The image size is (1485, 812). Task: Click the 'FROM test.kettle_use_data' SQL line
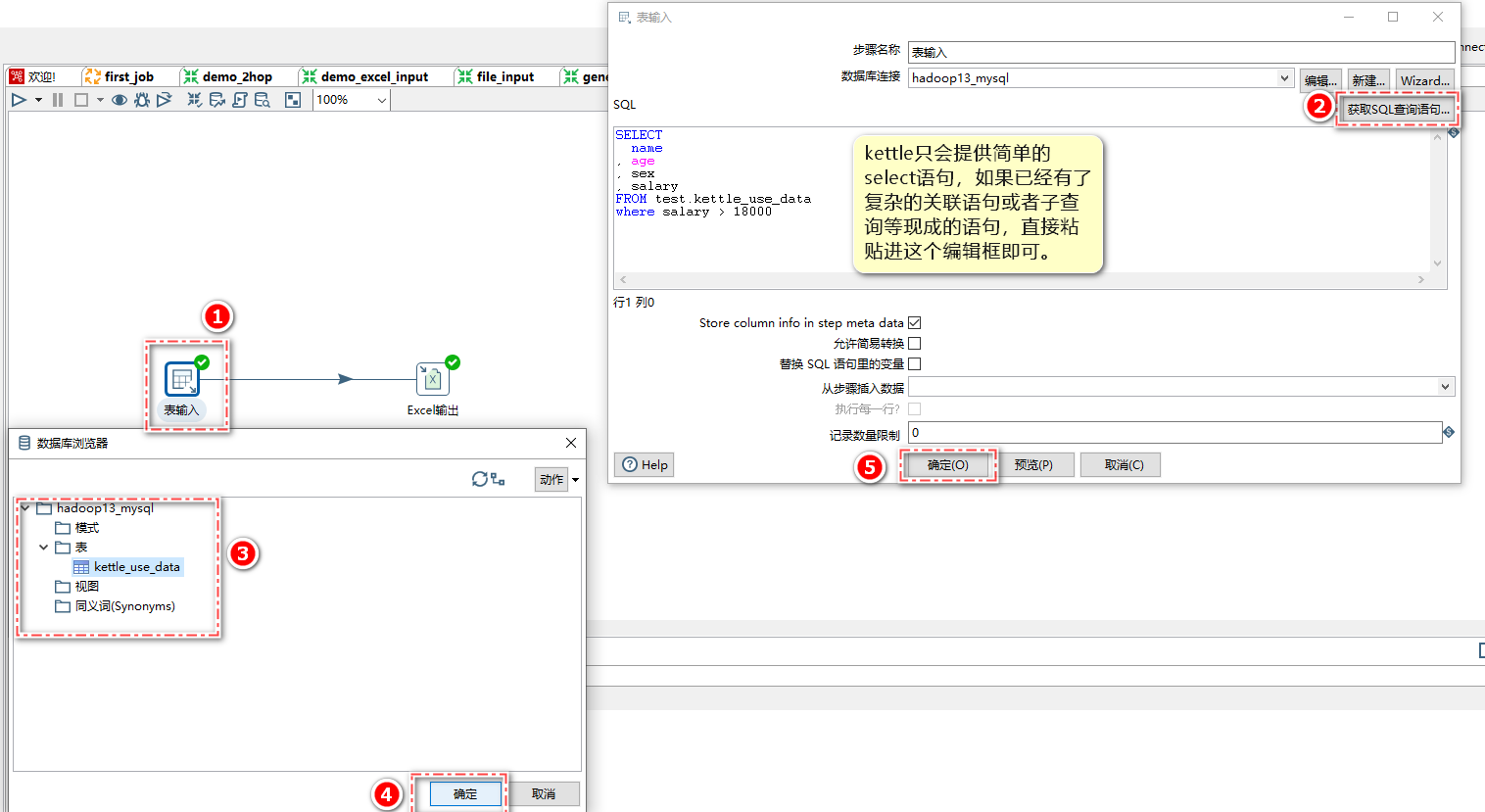click(x=713, y=199)
